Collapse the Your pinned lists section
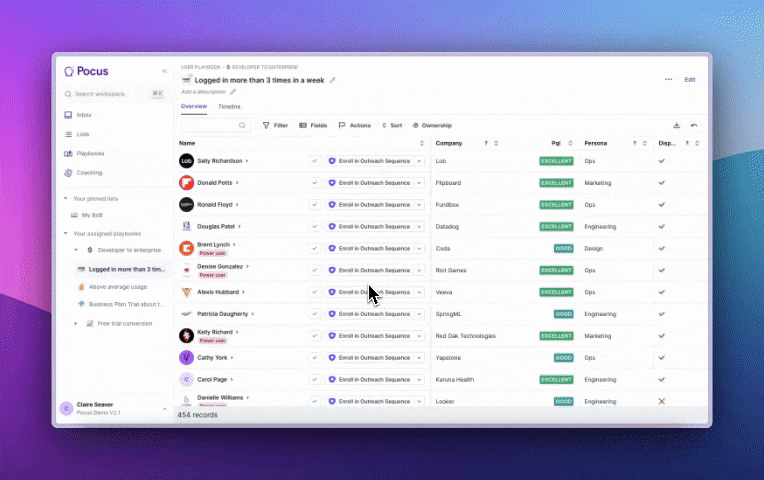 tap(66, 198)
